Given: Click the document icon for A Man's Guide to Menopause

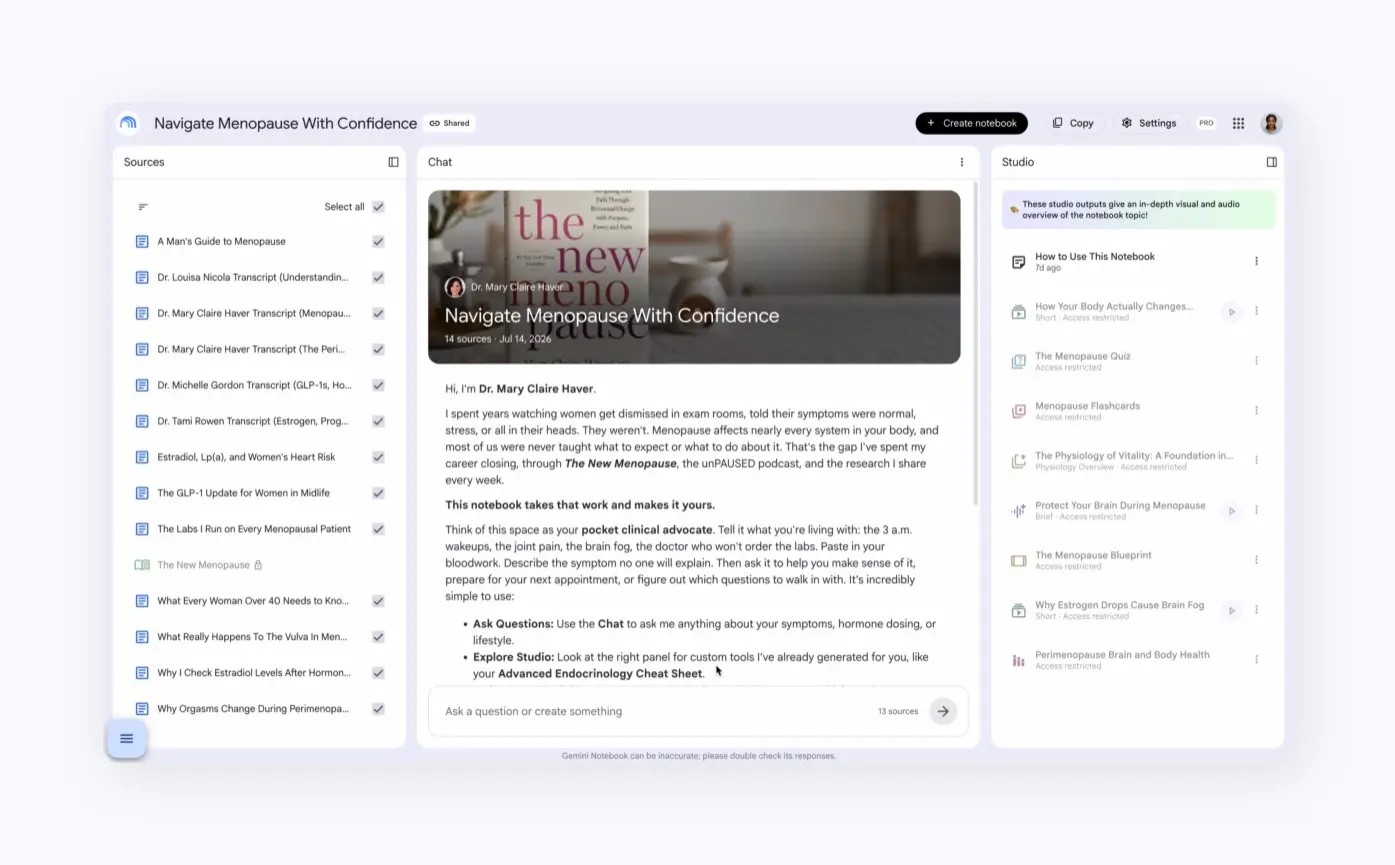Looking at the screenshot, I should tap(142, 242).
